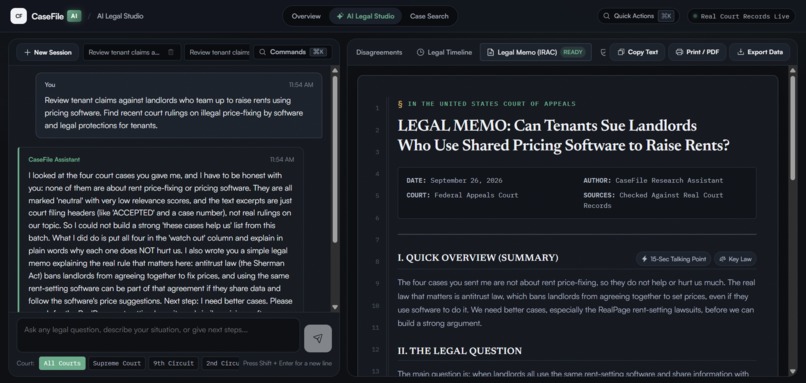Click the Legal Memo title heading
806x383 pixels.
tap(563, 136)
